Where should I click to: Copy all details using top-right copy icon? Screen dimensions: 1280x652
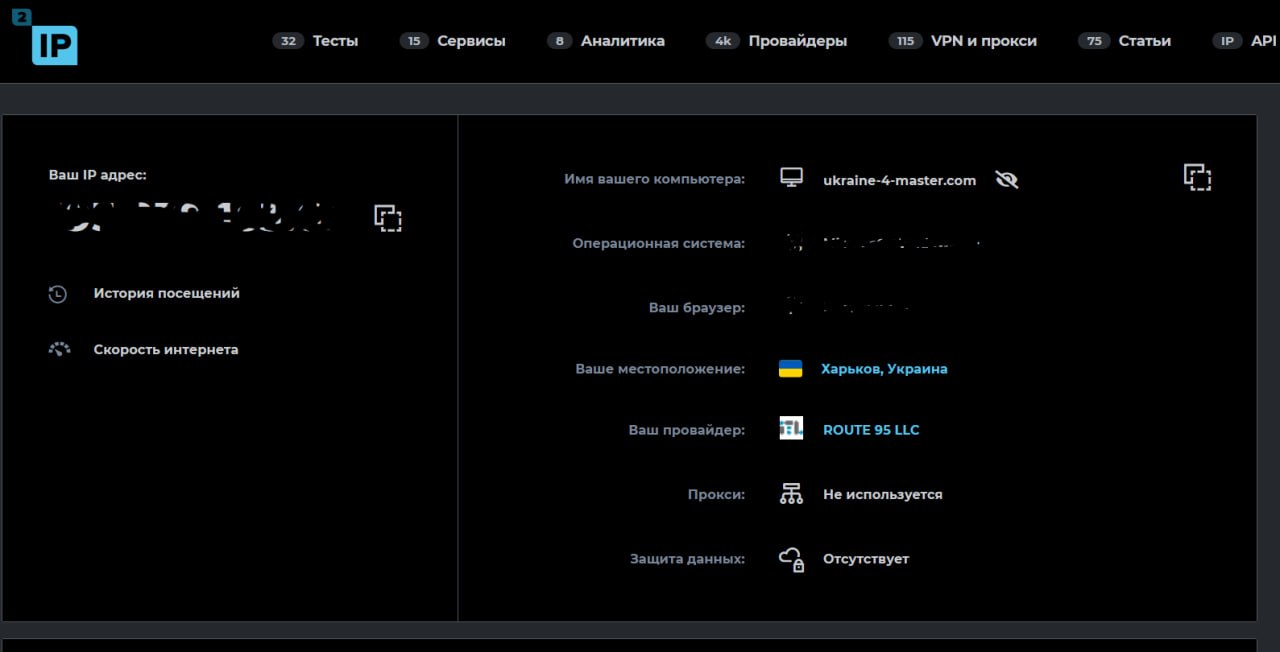pyautogui.click(x=1198, y=177)
